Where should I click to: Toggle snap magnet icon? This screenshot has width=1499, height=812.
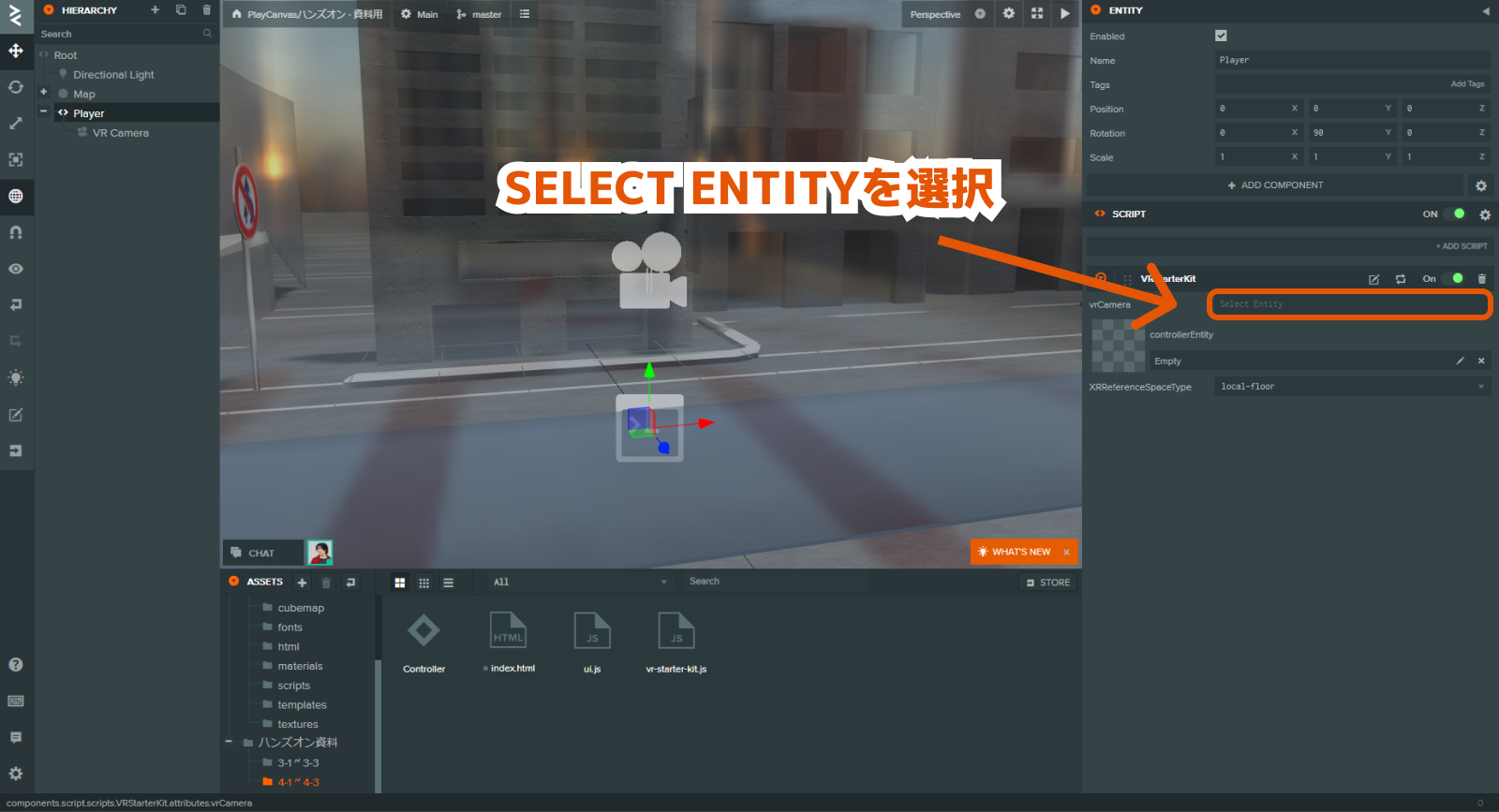(x=16, y=232)
